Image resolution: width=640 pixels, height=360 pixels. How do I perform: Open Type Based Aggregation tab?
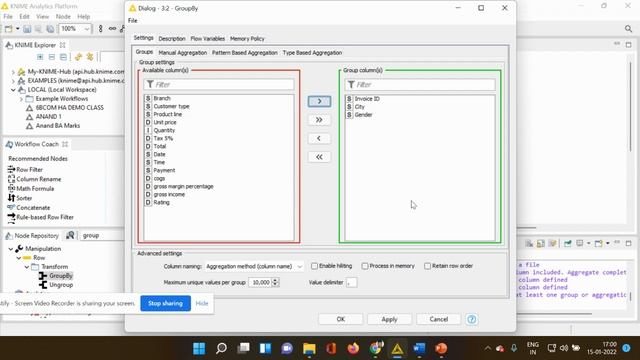(312, 53)
